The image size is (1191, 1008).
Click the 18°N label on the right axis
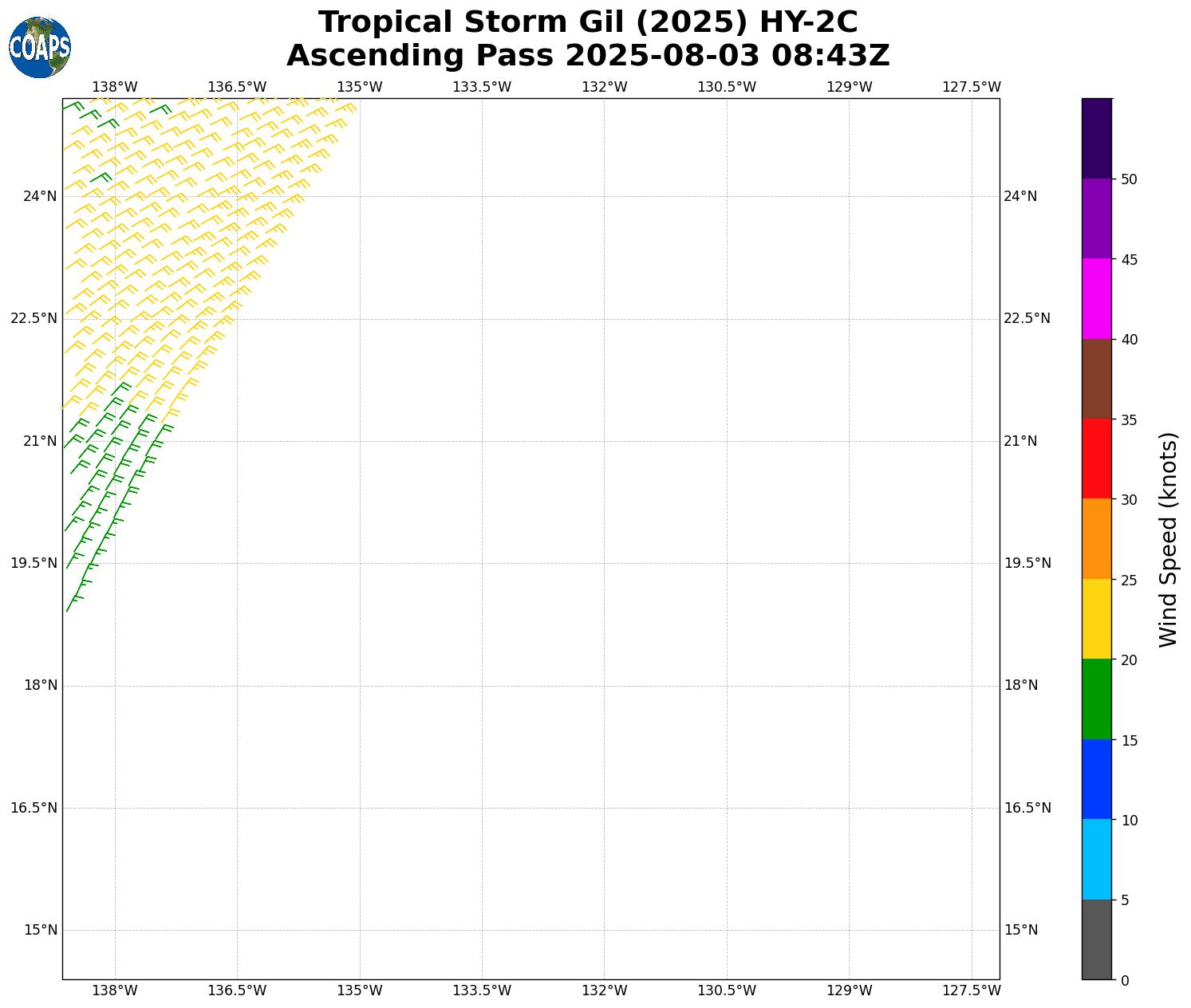1020,685
